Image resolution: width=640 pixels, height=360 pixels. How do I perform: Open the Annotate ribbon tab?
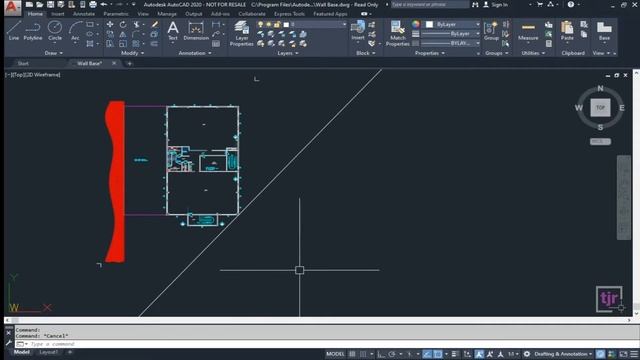pyautogui.click(x=84, y=14)
